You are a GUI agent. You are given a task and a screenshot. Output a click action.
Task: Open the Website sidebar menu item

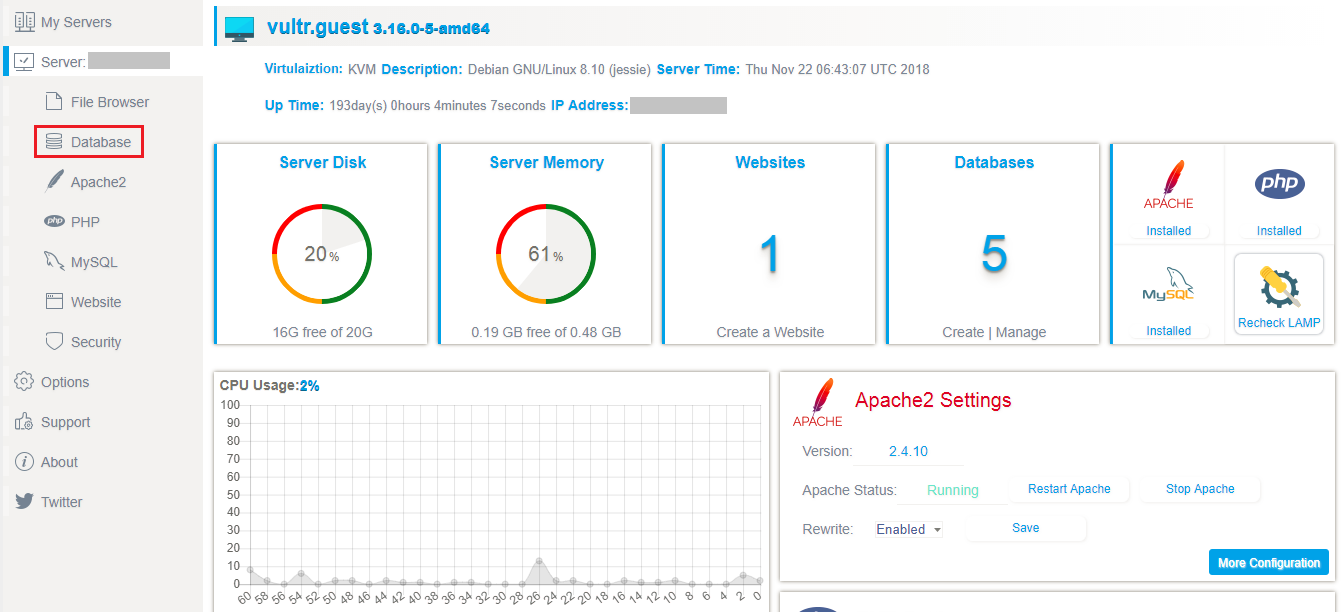click(96, 302)
